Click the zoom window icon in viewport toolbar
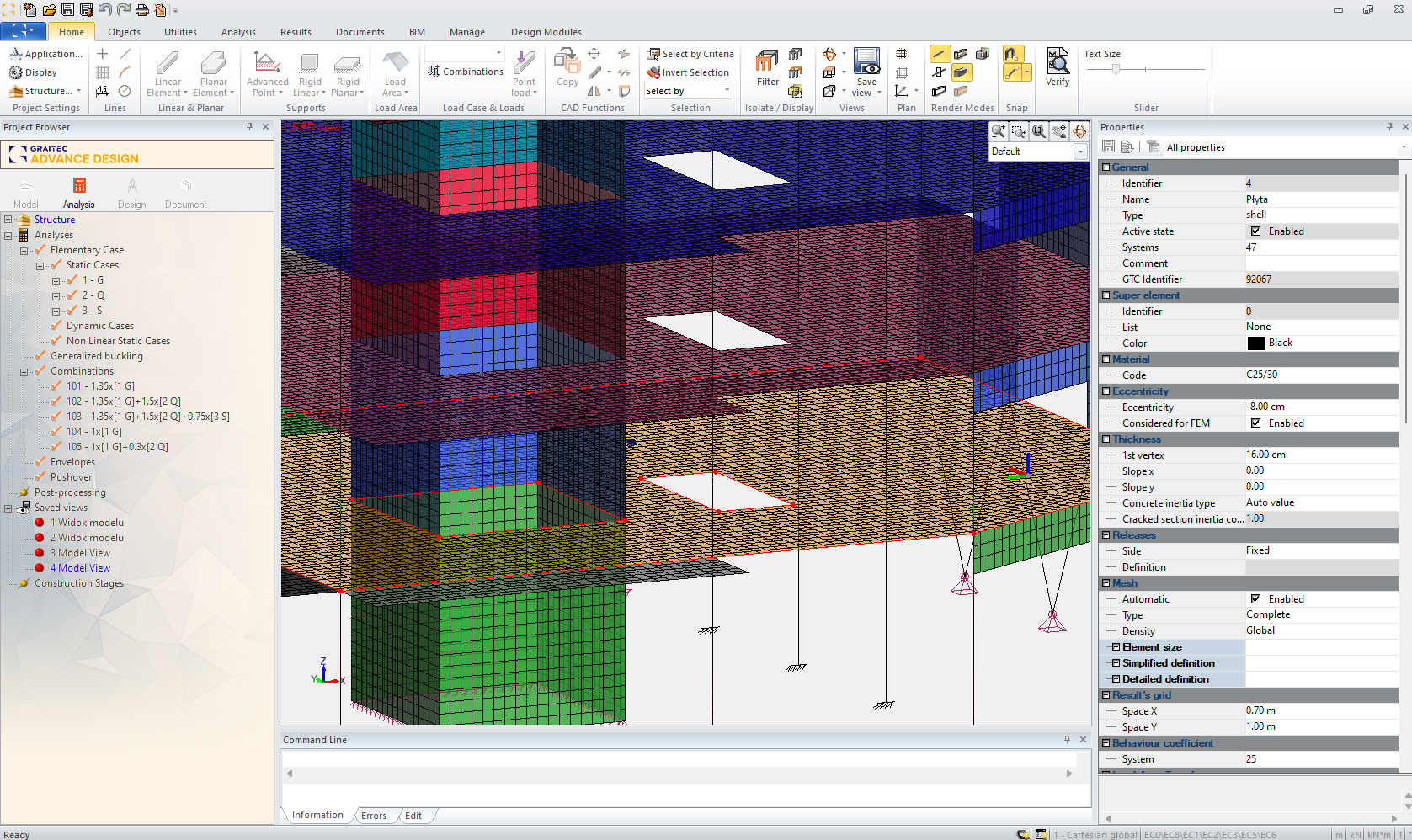 click(1019, 131)
